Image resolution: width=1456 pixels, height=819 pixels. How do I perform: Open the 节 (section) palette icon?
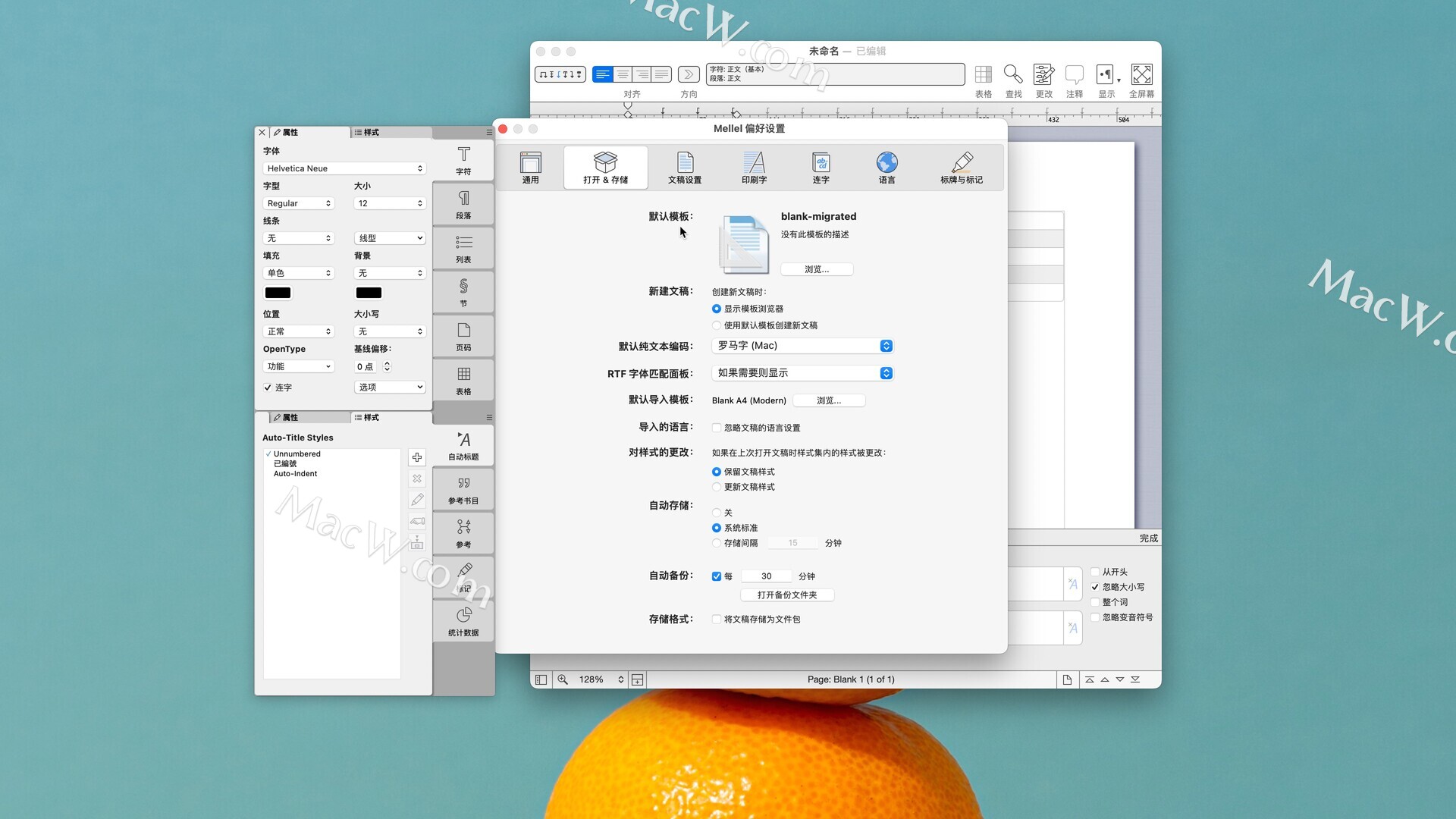coord(463,292)
